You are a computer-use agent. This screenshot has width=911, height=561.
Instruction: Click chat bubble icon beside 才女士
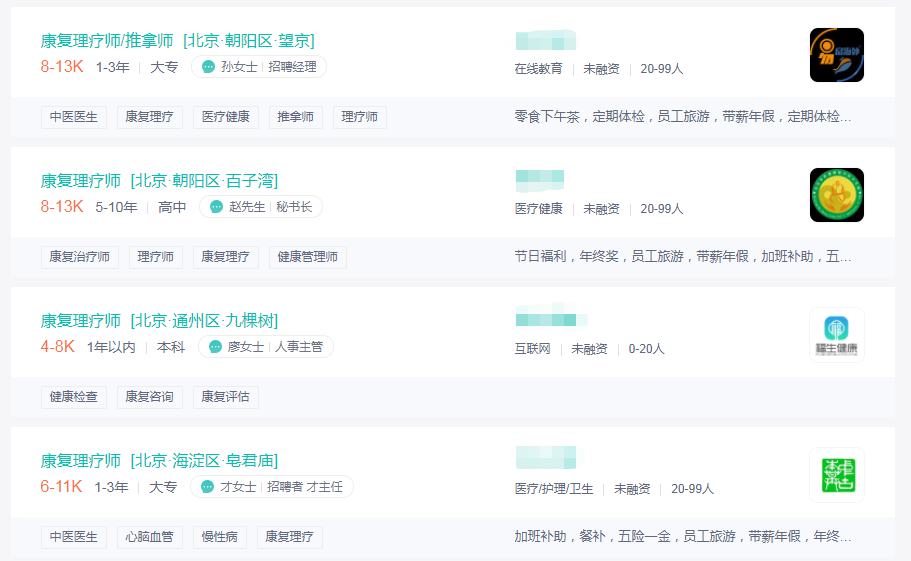pyautogui.click(x=207, y=487)
